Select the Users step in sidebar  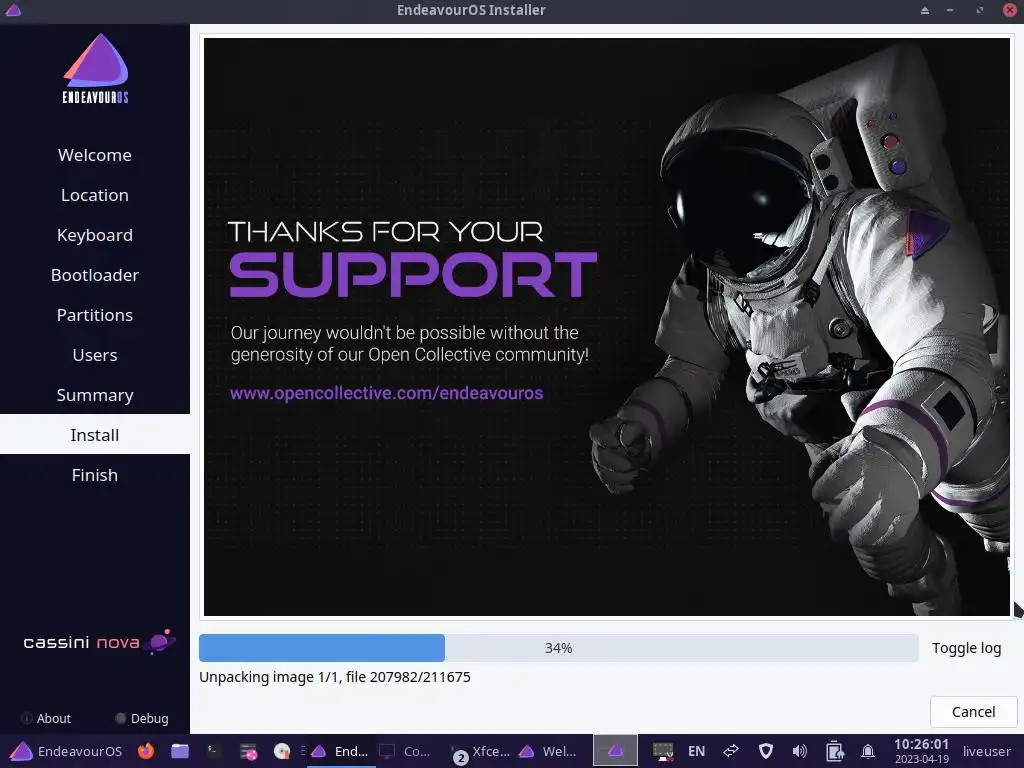point(95,355)
